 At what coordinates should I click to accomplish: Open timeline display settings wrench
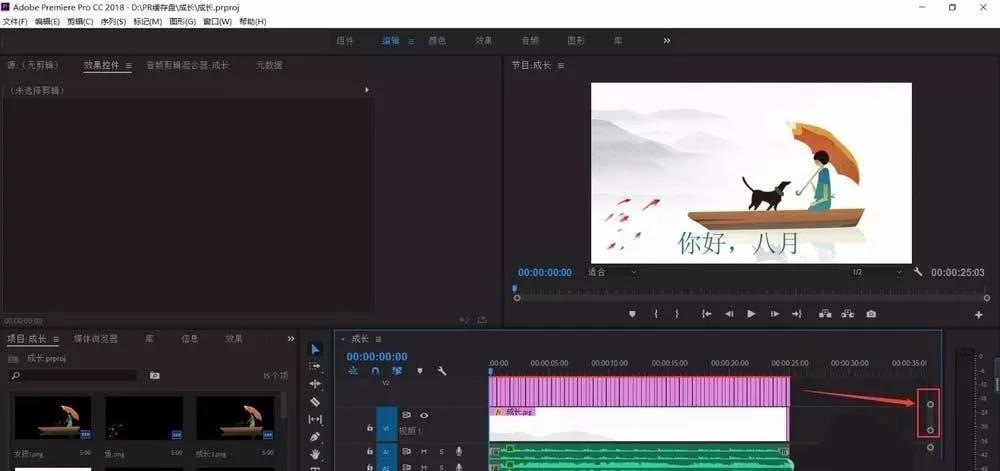coord(441,370)
